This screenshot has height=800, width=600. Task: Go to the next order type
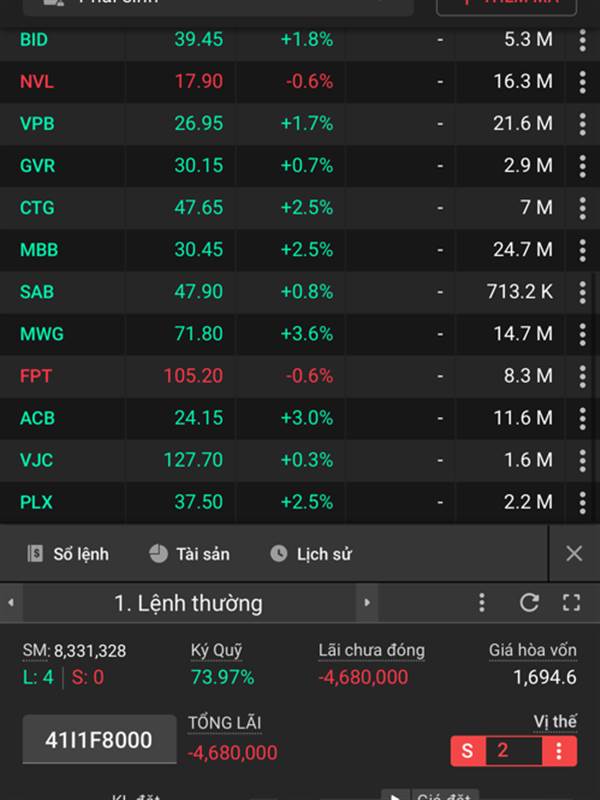tap(367, 603)
